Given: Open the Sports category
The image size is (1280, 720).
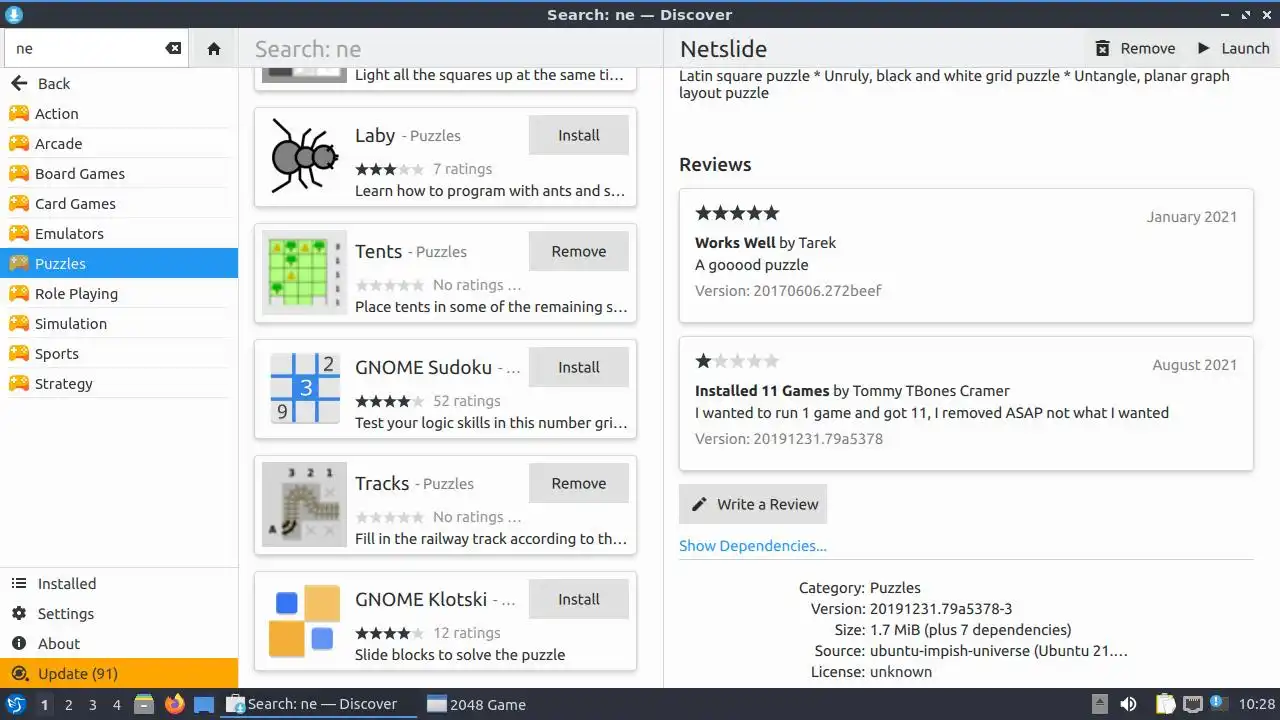Looking at the screenshot, I should tap(119, 354).
